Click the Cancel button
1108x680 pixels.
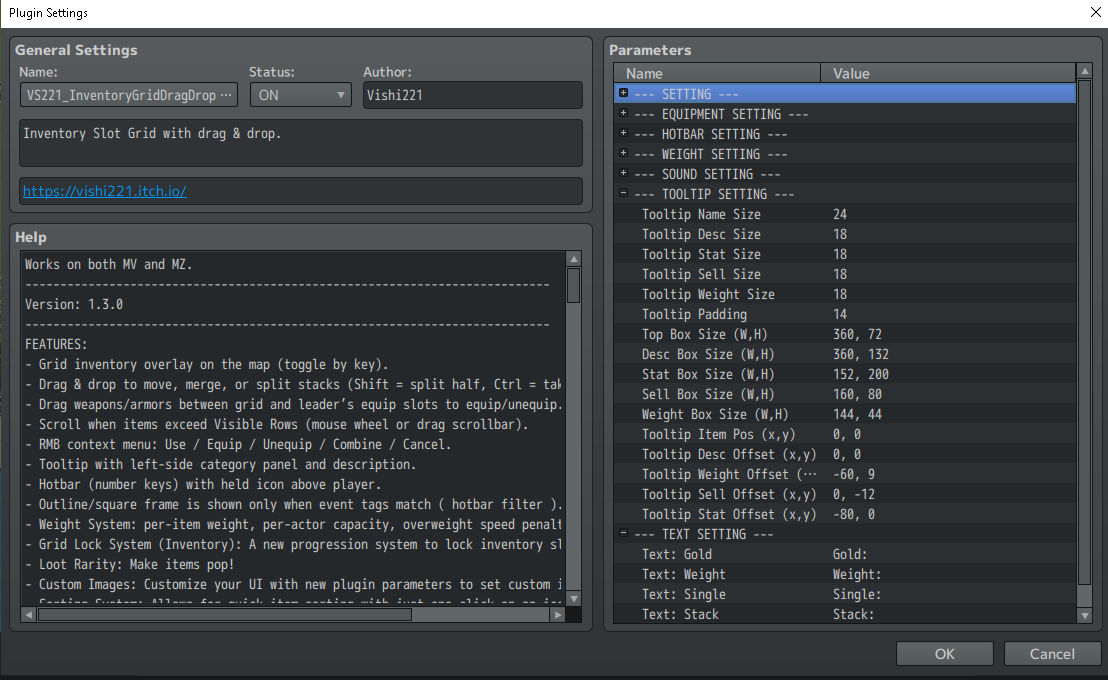1052,654
